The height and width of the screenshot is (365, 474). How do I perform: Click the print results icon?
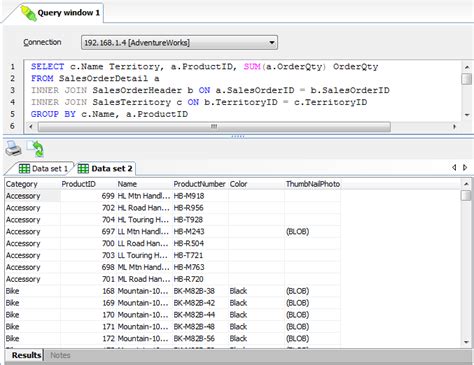[13, 149]
